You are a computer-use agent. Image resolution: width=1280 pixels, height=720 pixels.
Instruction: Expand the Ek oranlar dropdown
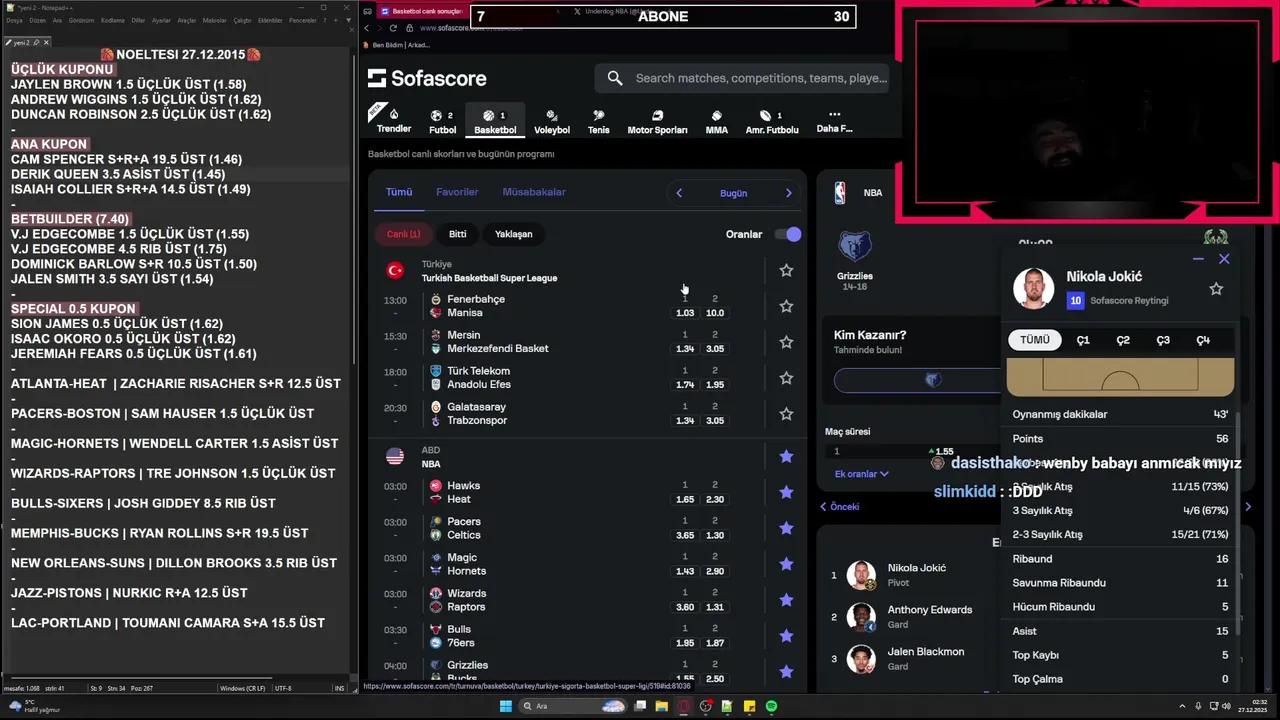click(x=862, y=474)
